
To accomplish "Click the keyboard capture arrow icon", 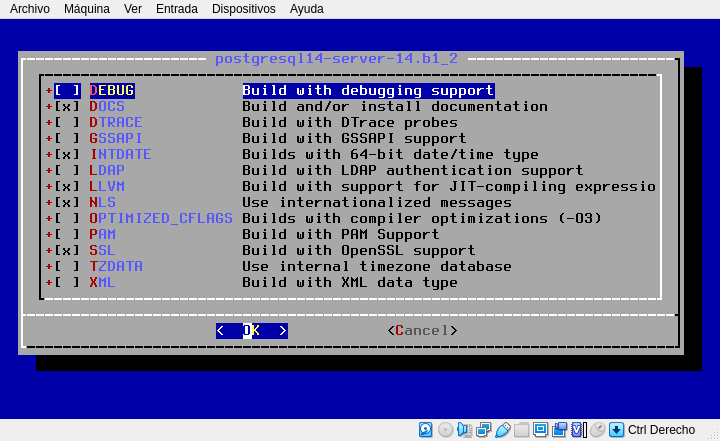I will (x=616, y=430).
